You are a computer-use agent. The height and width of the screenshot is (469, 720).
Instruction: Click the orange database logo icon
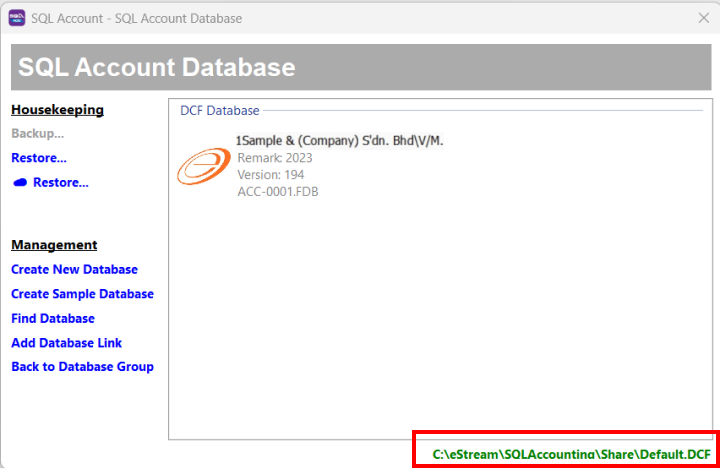click(203, 166)
